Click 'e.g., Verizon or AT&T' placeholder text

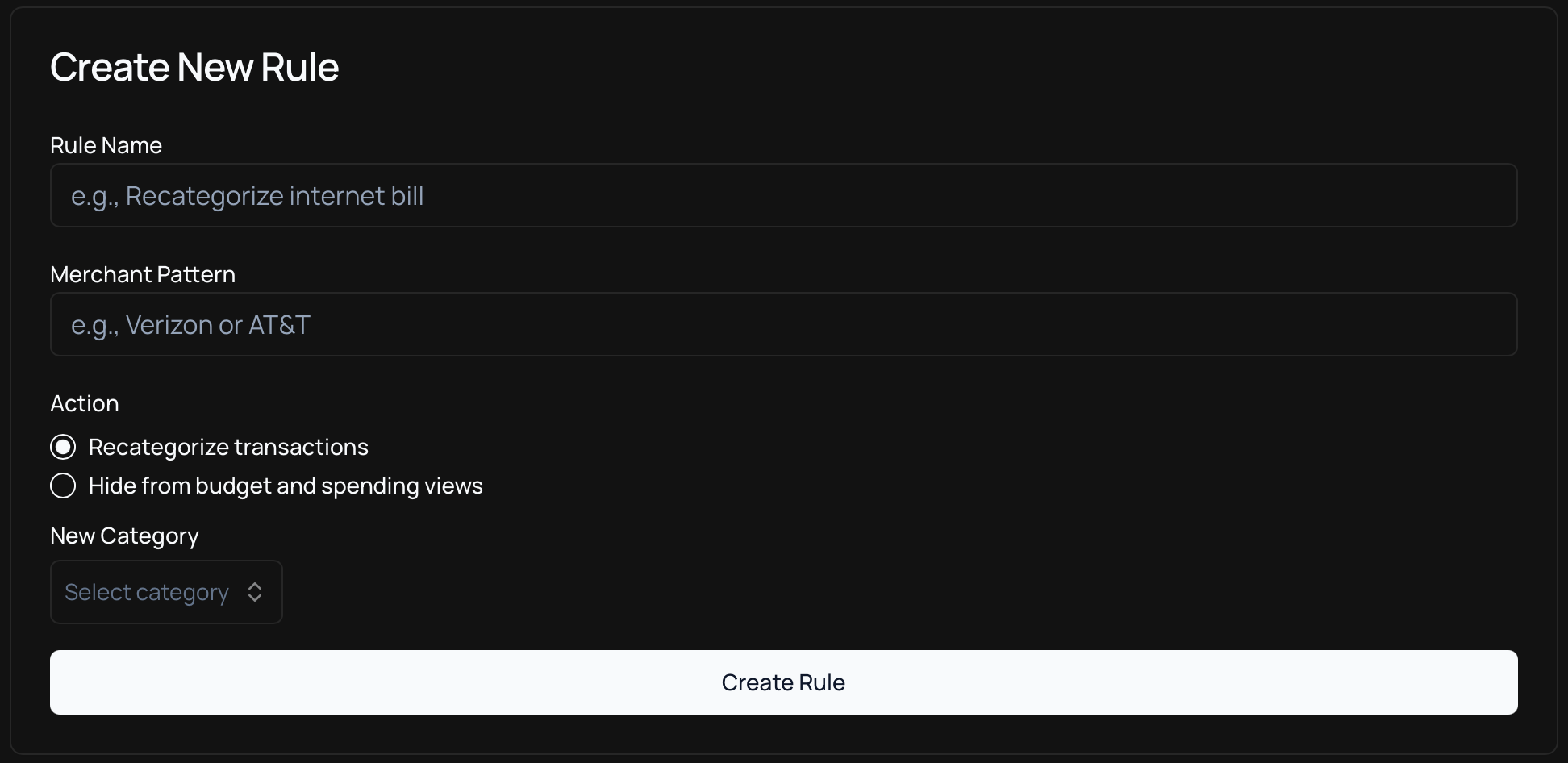click(190, 325)
